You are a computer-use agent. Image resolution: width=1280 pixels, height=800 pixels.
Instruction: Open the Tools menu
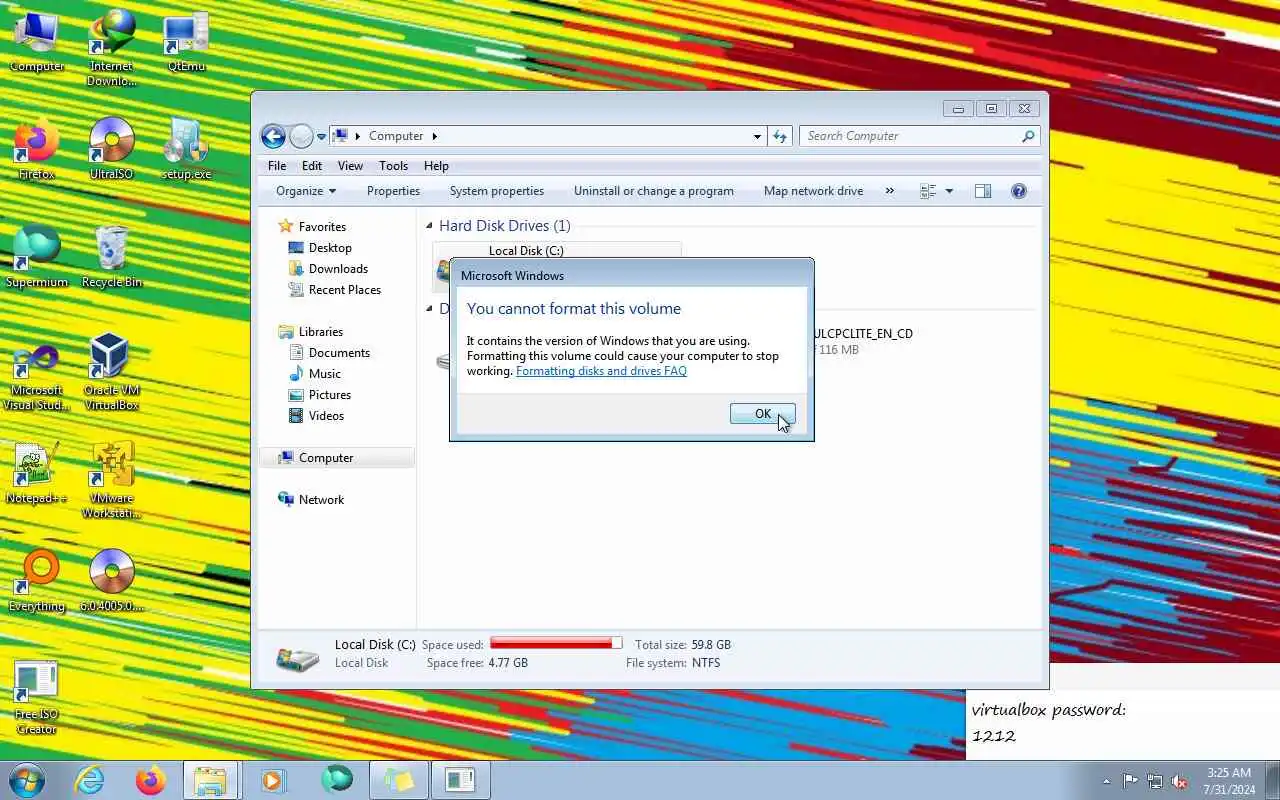click(393, 166)
